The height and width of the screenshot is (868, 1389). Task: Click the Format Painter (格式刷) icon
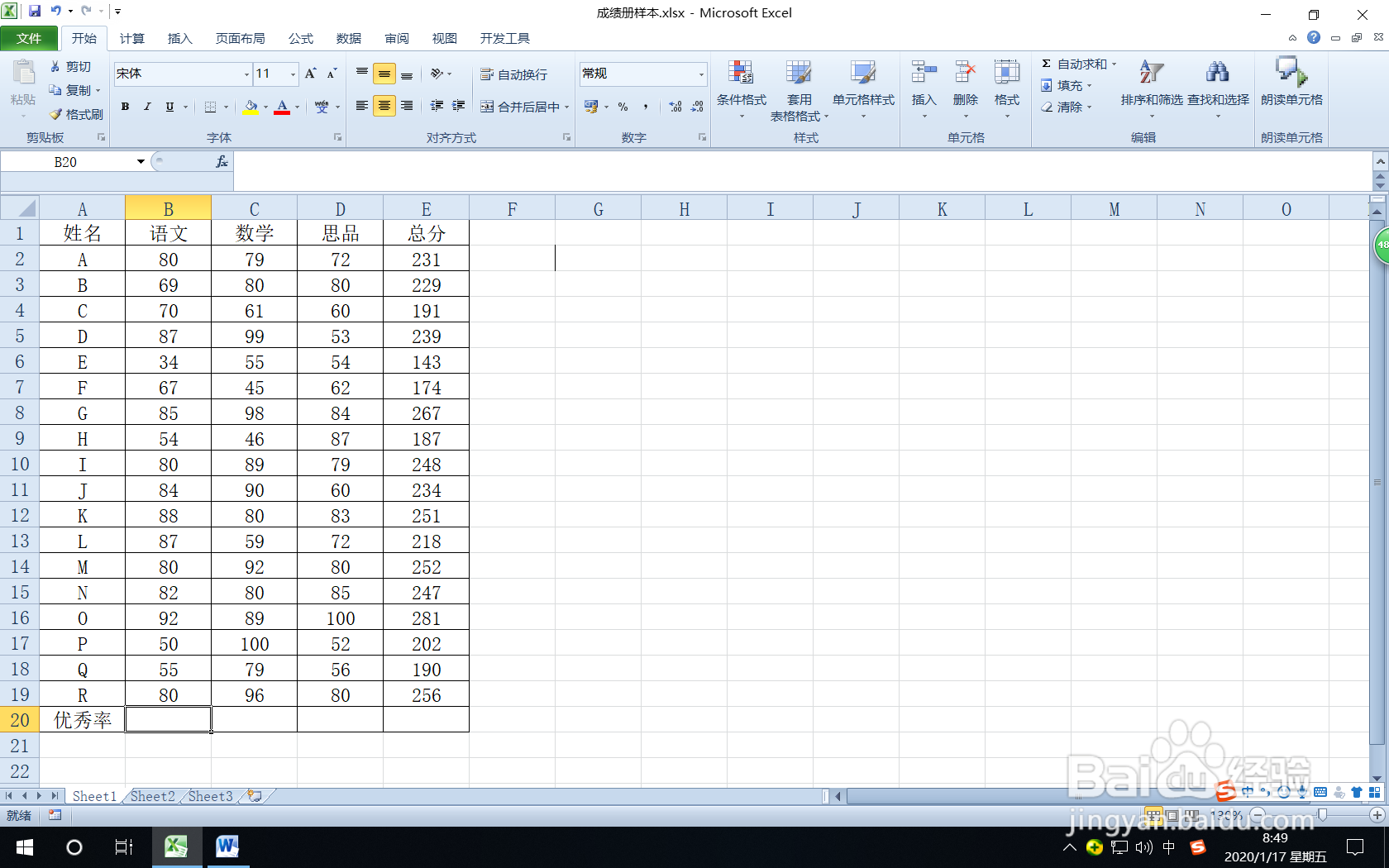click(55, 114)
